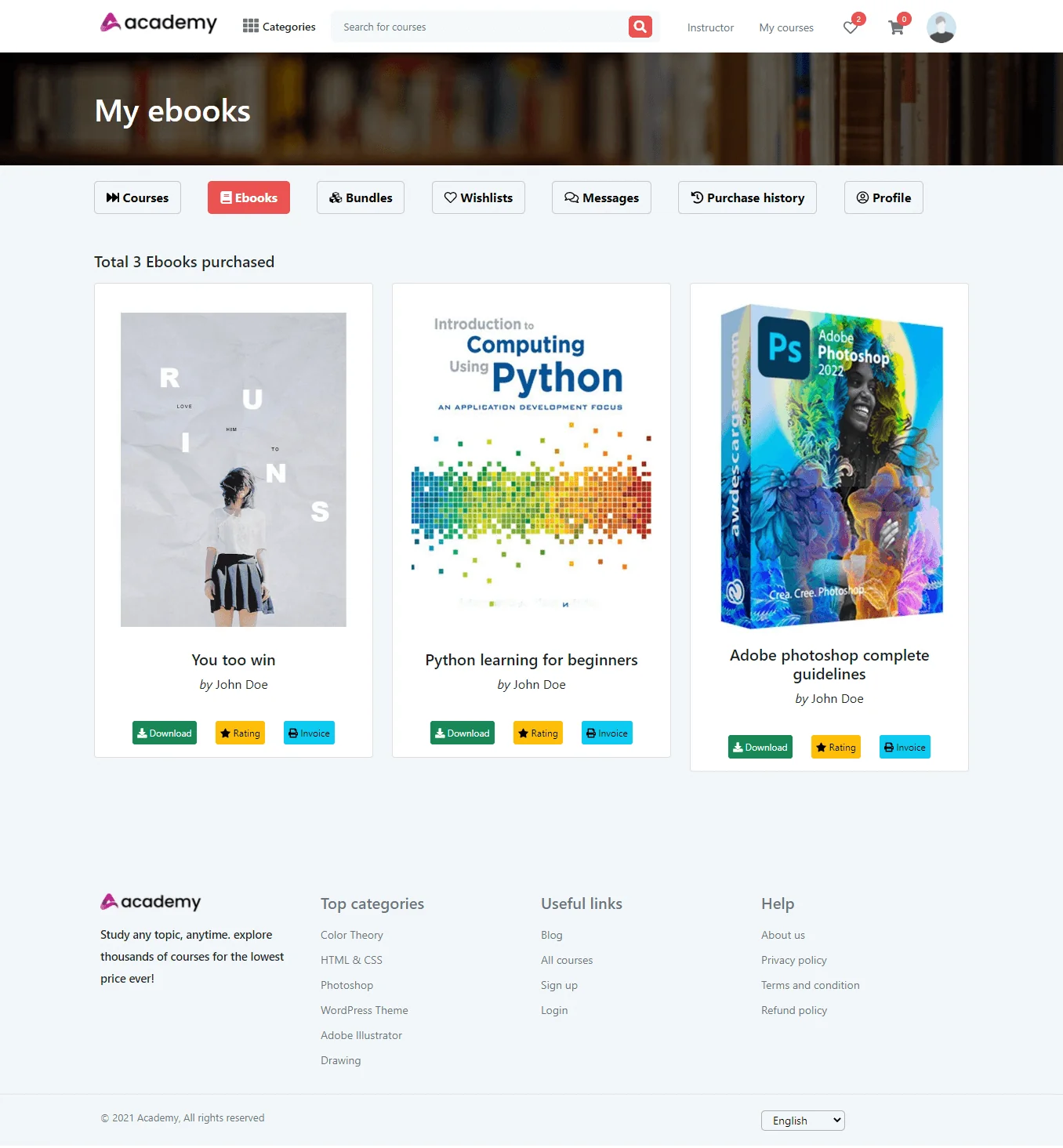Open the Refund policy footer link
Screen dimensions: 1063x1148
pyautogui.click(x=794, y=1010)
